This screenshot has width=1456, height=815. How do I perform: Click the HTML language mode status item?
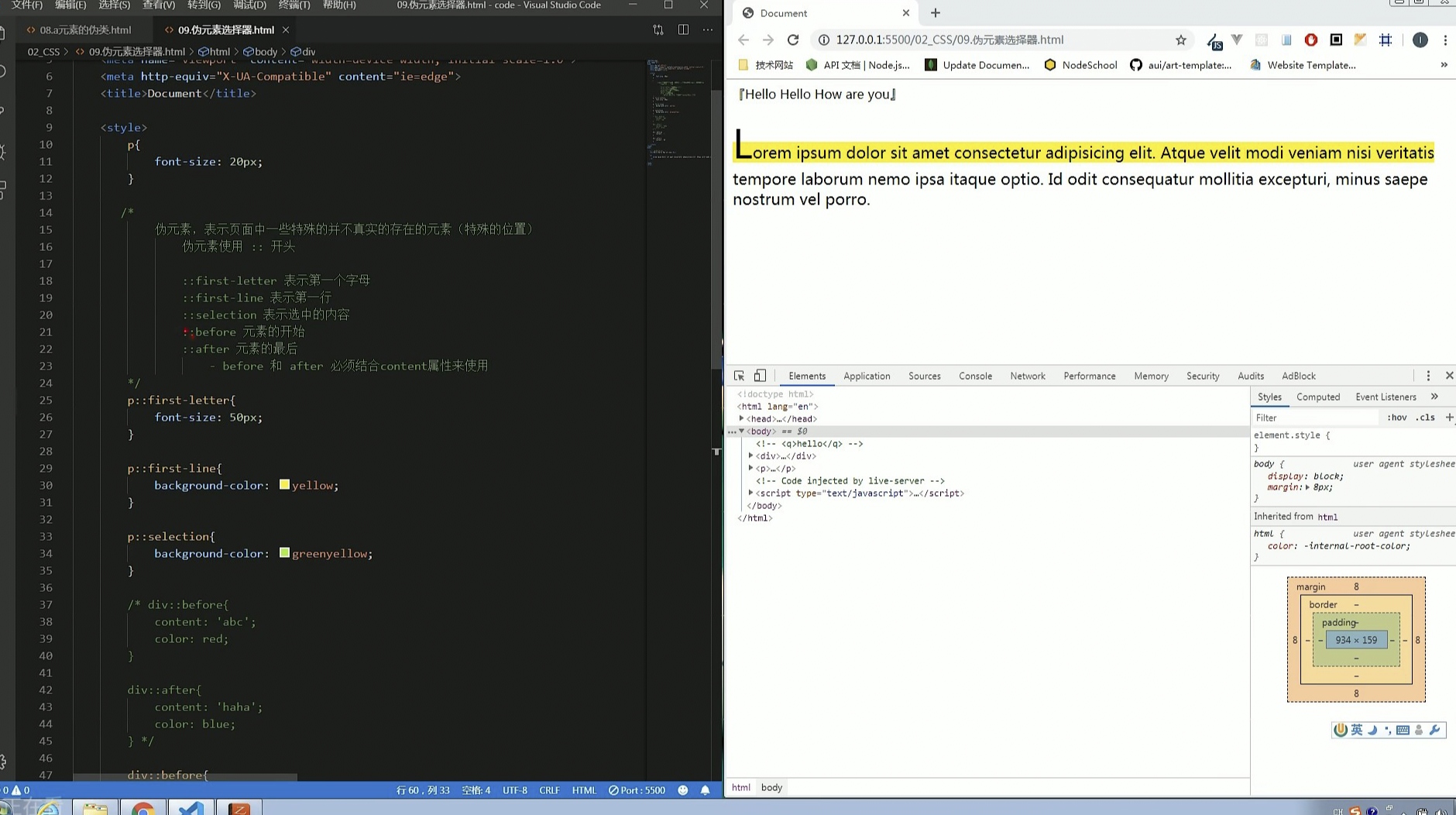584,790
